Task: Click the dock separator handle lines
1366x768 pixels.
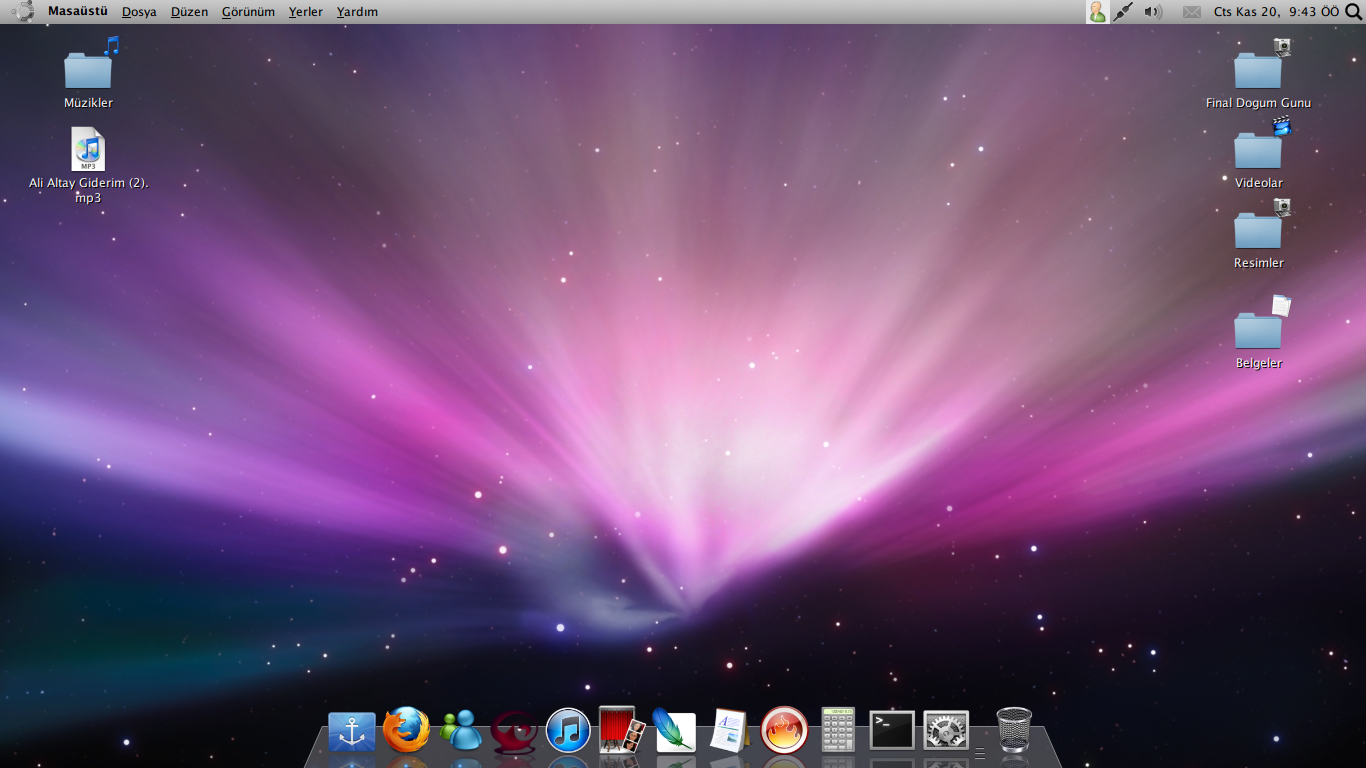Action: point(980,752)
